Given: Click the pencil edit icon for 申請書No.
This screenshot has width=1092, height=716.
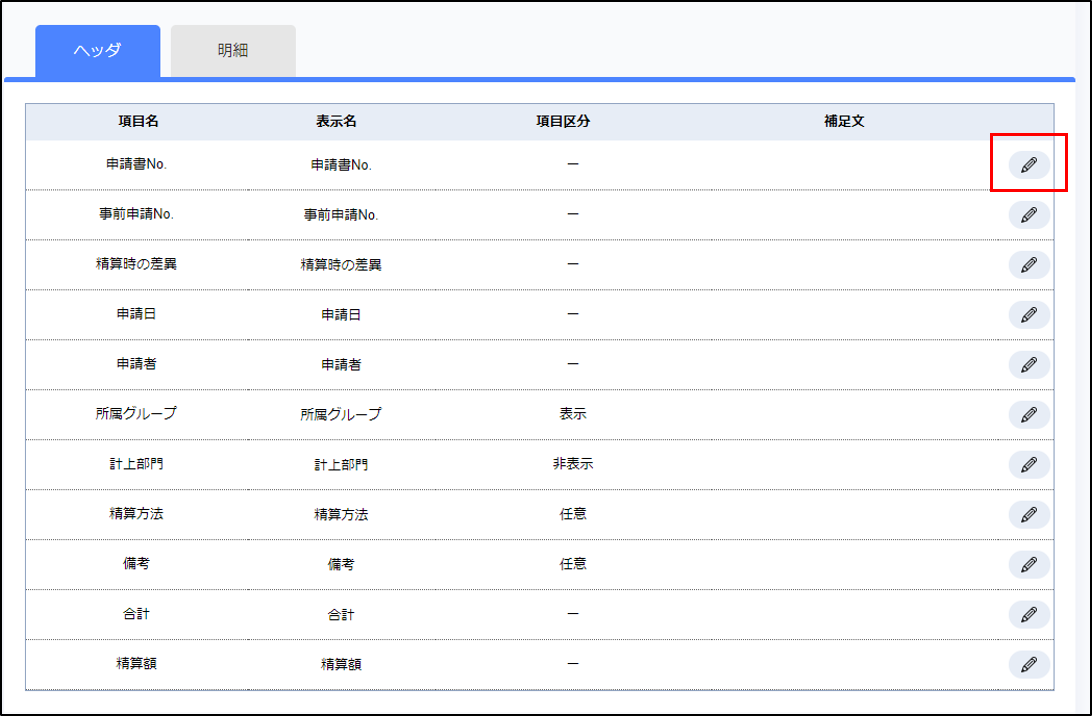Looking at the screenshot, I should [x=1029, y=165].
